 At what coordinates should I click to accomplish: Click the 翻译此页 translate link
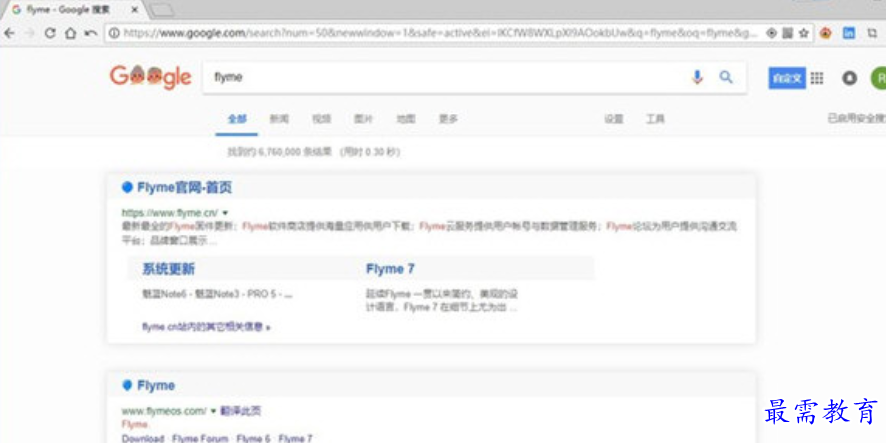point(241,411)
